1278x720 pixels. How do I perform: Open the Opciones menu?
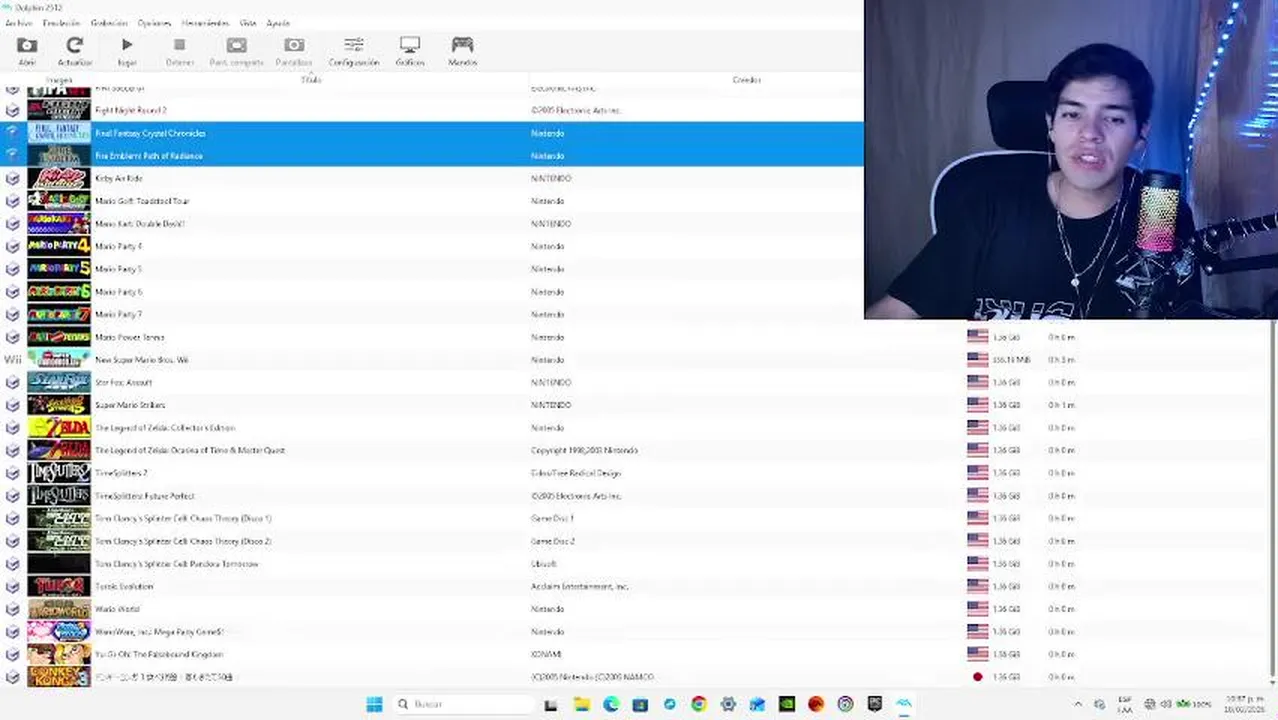(x=154, y=23)
